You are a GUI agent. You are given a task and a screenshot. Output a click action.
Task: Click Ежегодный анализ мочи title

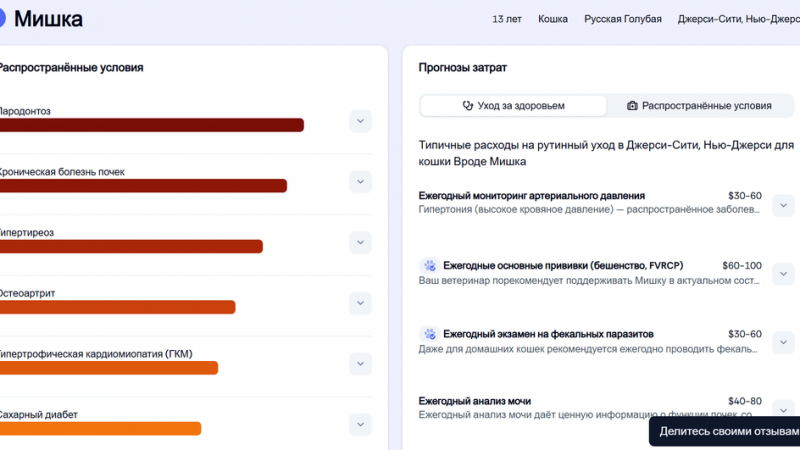474,402
